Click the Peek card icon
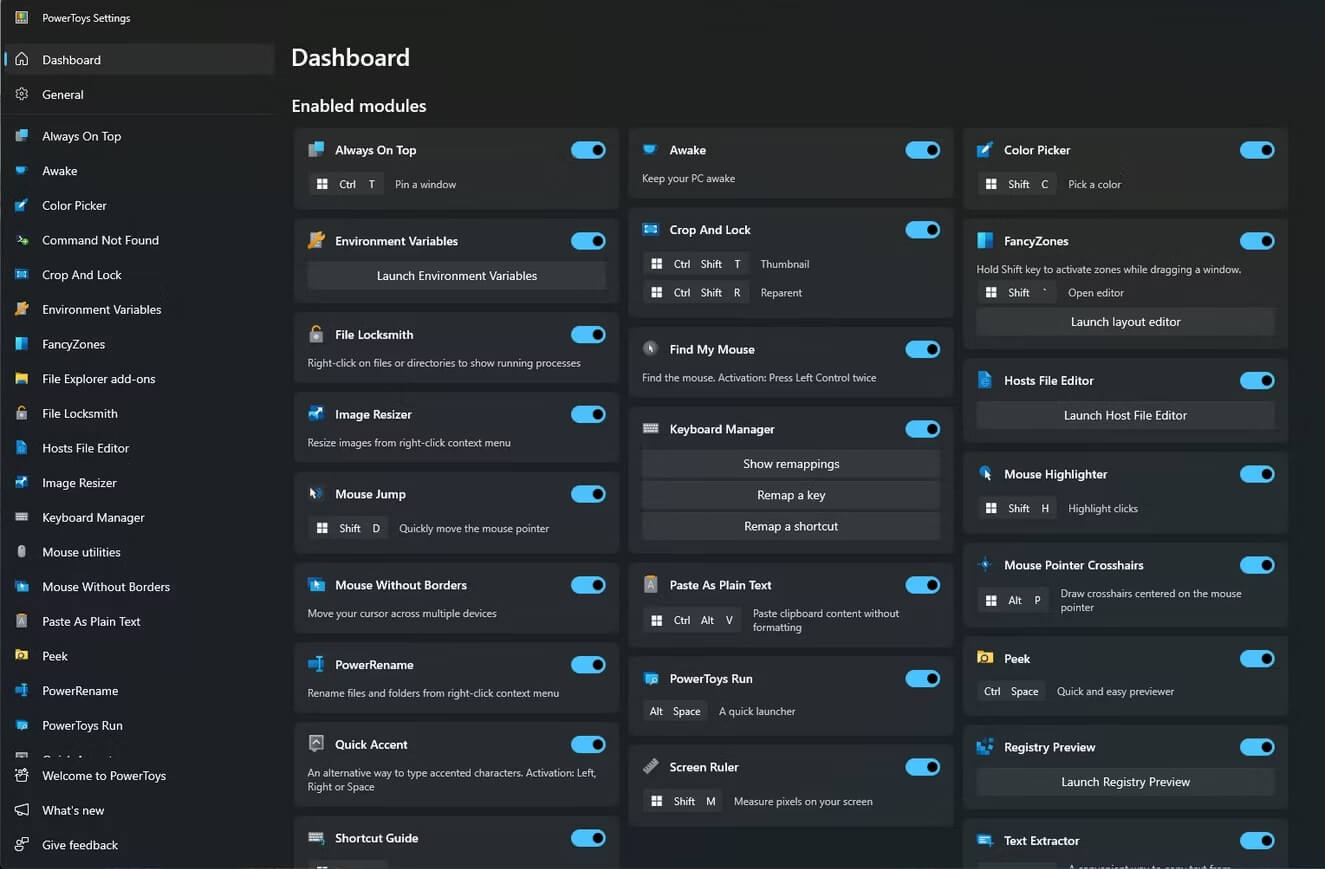This screenshot has width=1325, height=869. pos(985,659)
